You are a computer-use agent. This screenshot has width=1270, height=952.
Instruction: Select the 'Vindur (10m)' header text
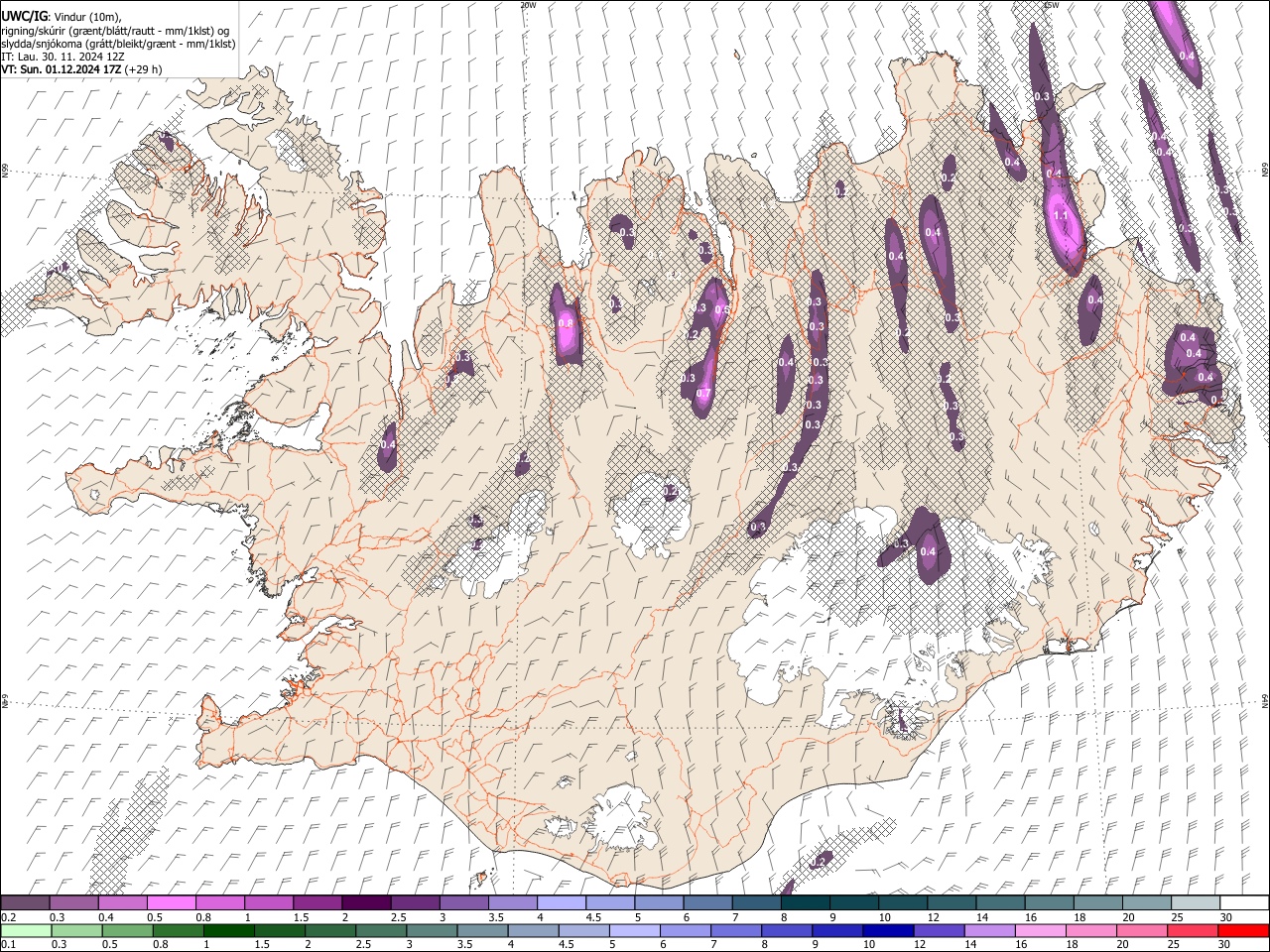click(x=86, y=17)
